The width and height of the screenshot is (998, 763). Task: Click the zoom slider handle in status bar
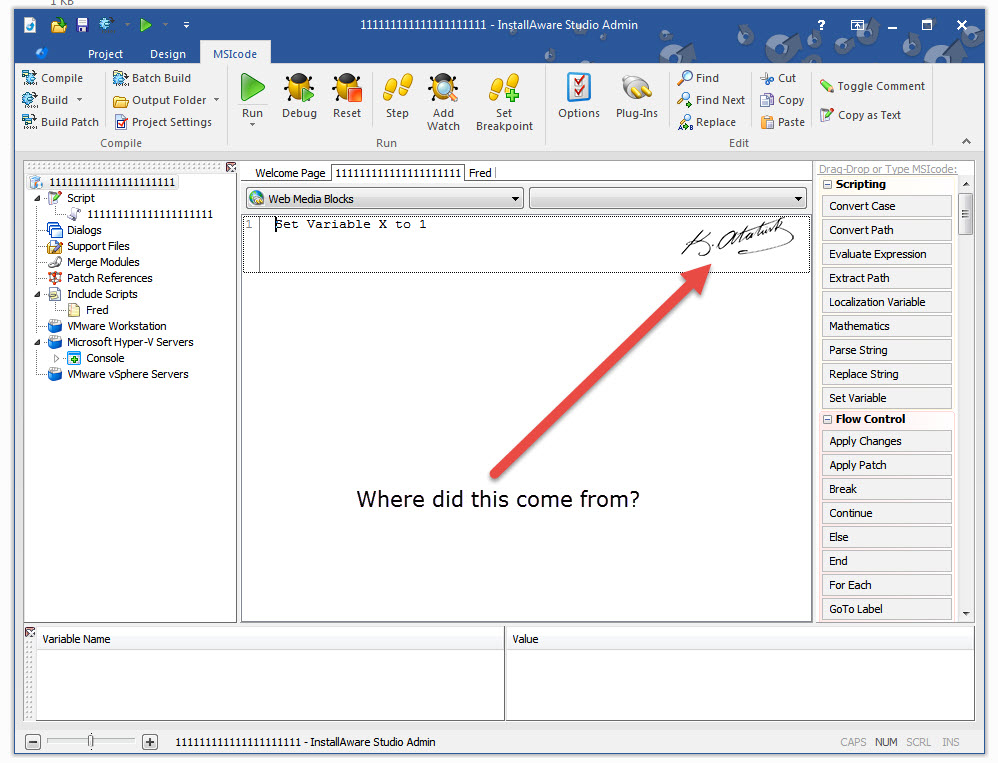[x=90, y=741]
